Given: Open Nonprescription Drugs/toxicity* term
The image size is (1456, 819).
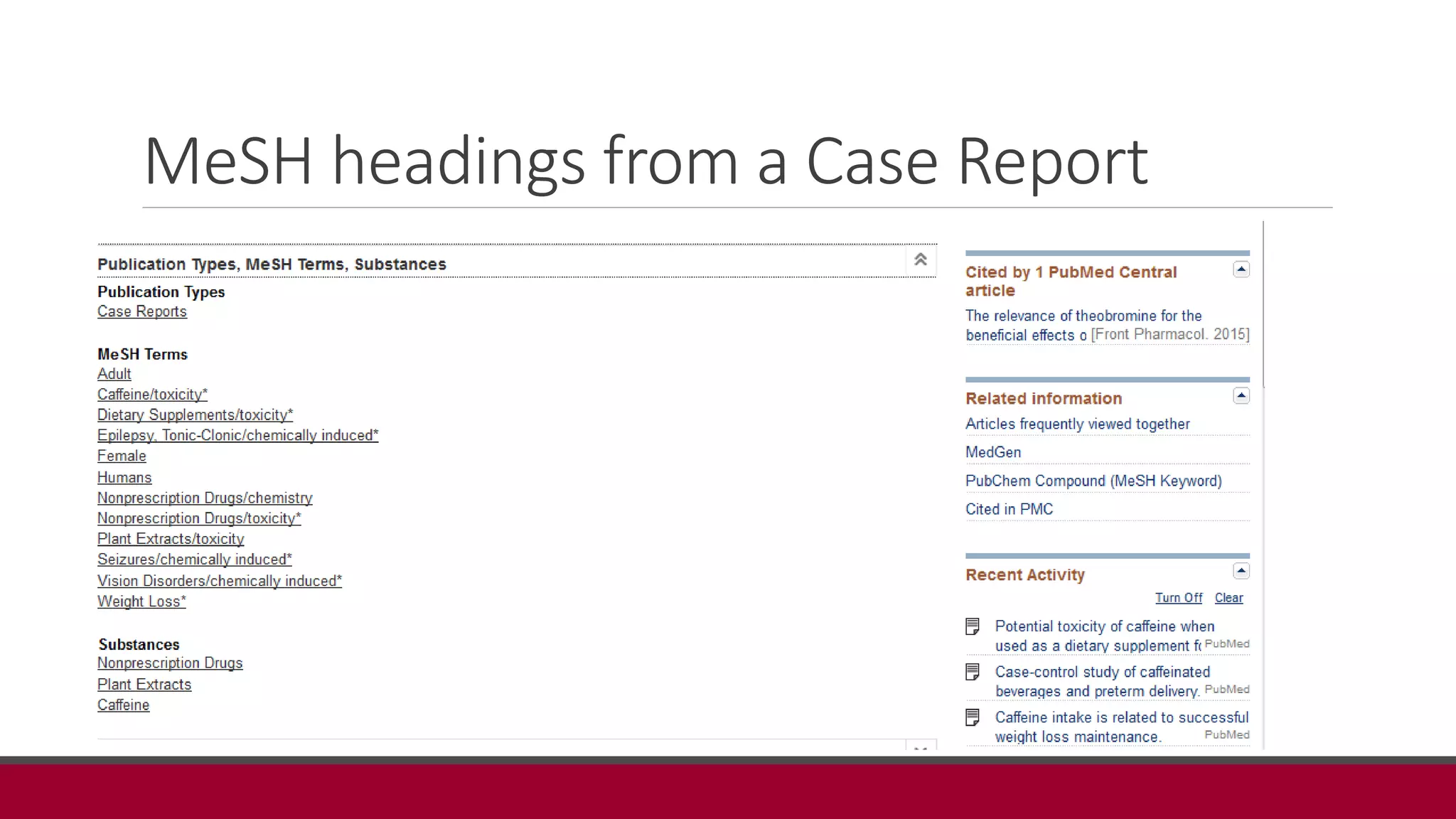Looking at the screenshot, I should point(199,519).
